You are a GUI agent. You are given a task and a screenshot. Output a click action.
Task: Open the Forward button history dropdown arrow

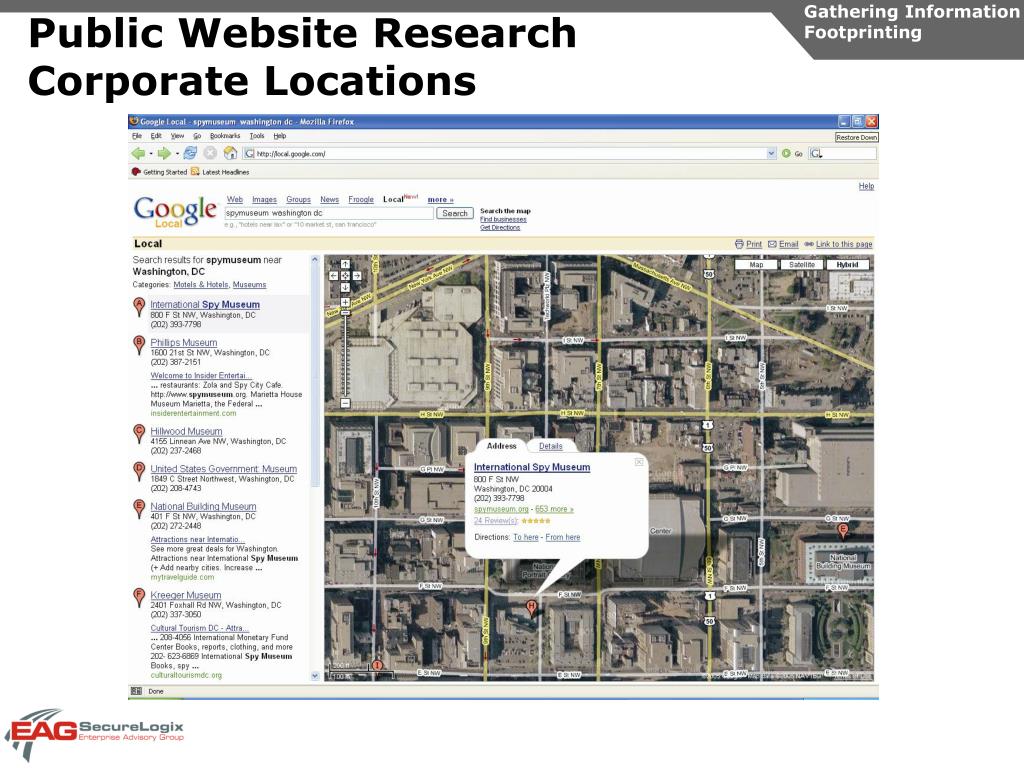(x=177, y=153)
